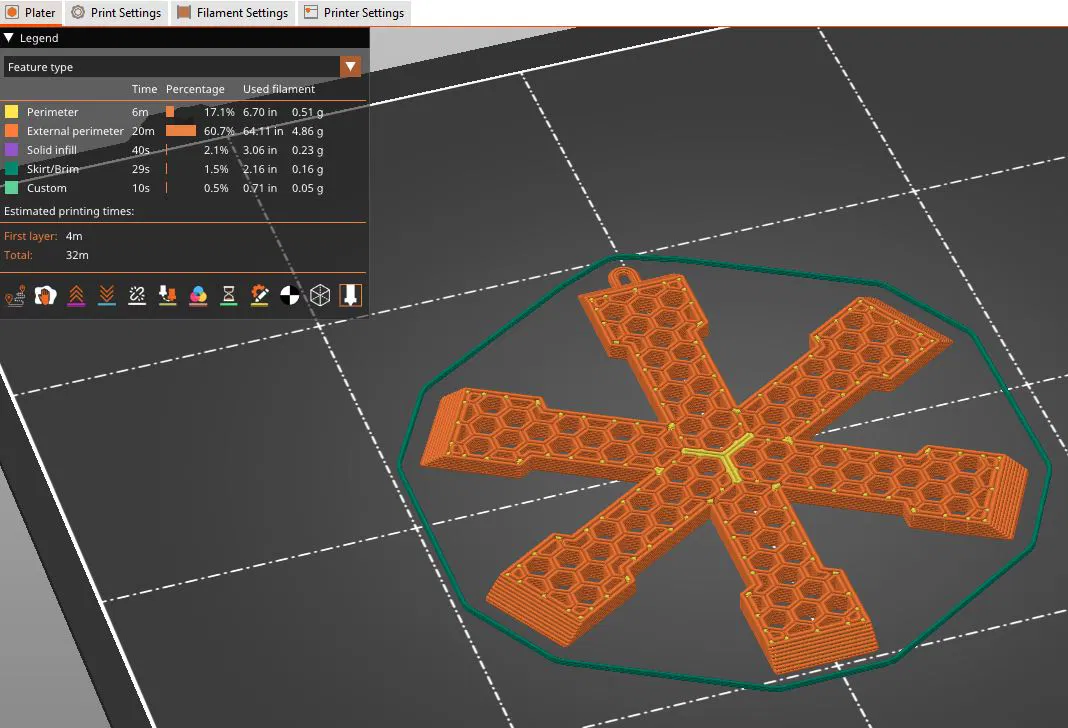Toggle Color changes circles icon

(198, 296)
